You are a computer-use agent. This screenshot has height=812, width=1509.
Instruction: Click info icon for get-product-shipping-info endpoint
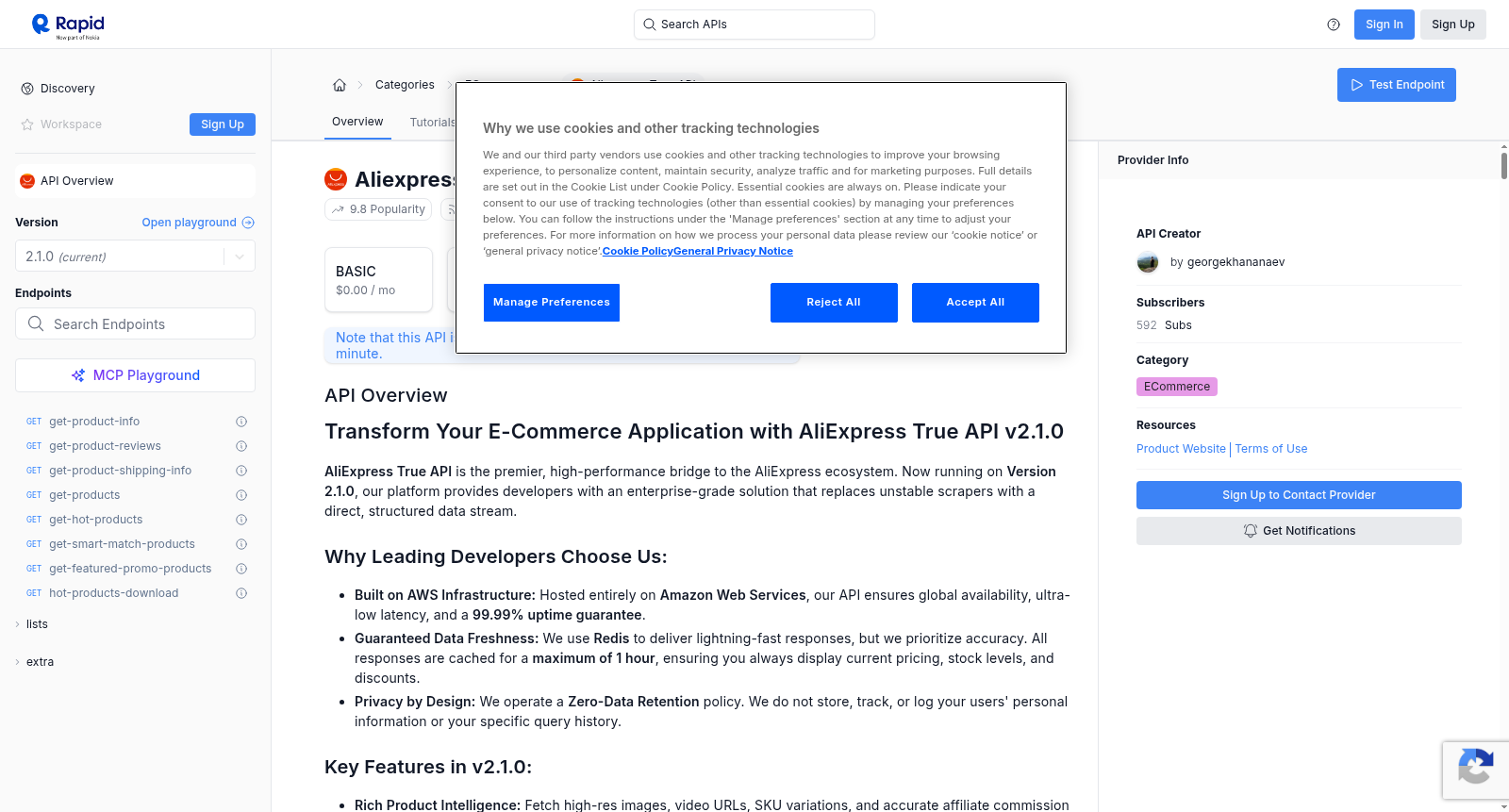241,471
